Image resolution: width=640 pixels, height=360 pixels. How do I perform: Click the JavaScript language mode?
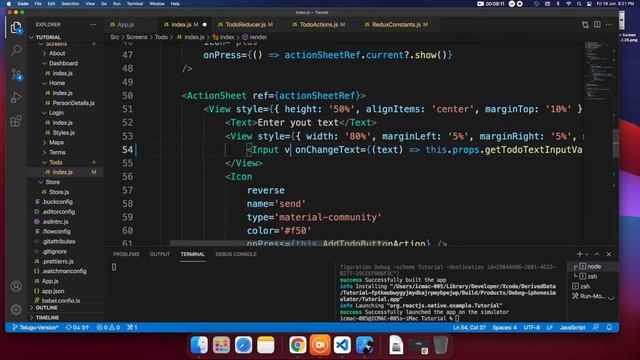point(573,327)
